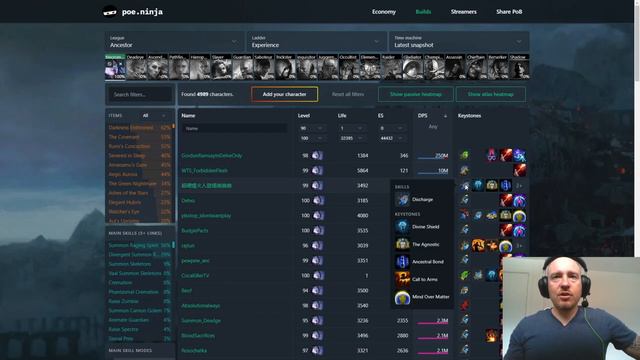Click the Call to Arms keystone icon in popup
Image resolution: width=640 pixels, height=360 pixels.
coord(402,279)
